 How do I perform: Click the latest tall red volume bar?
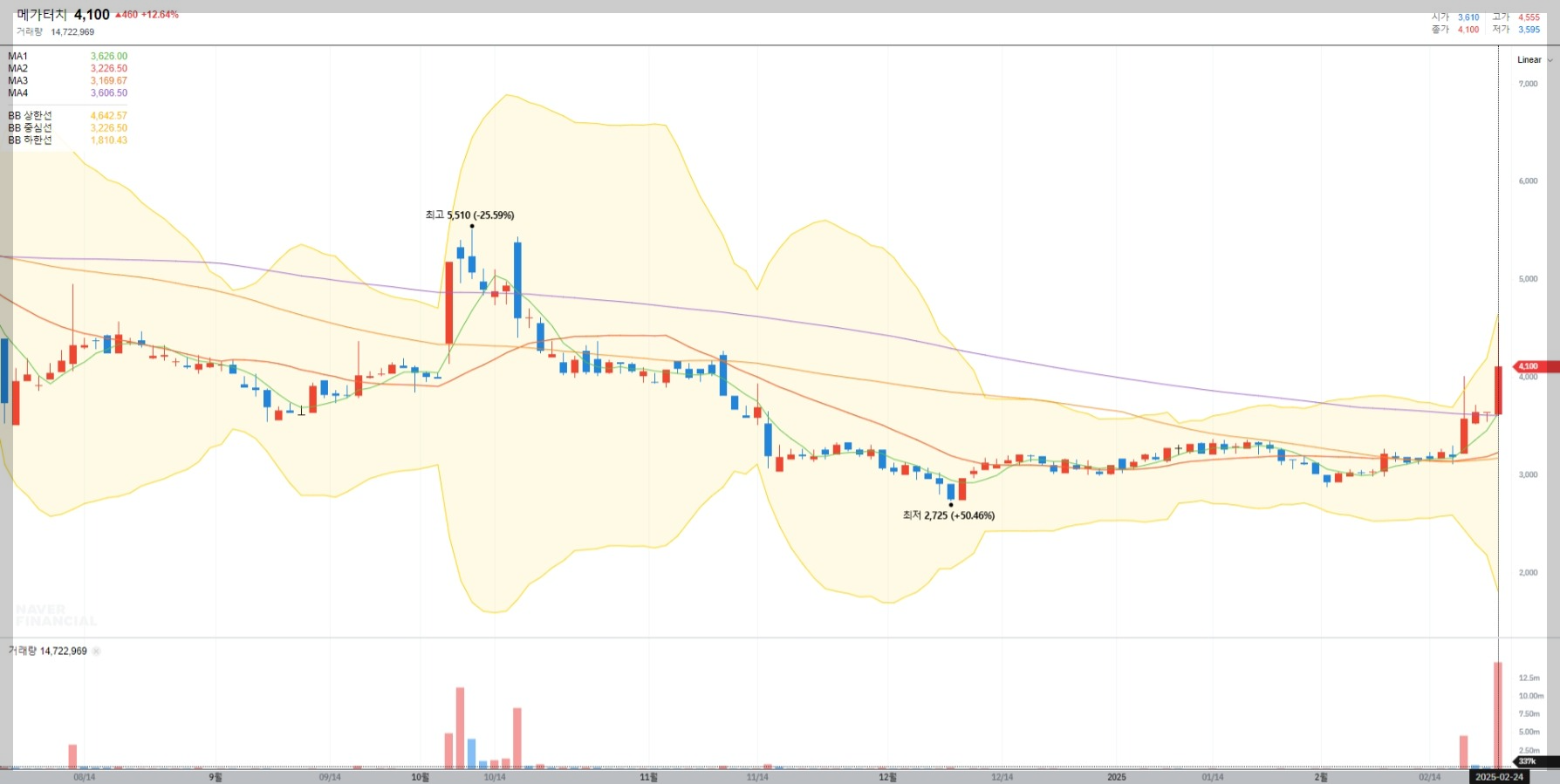click(1497, 715)
